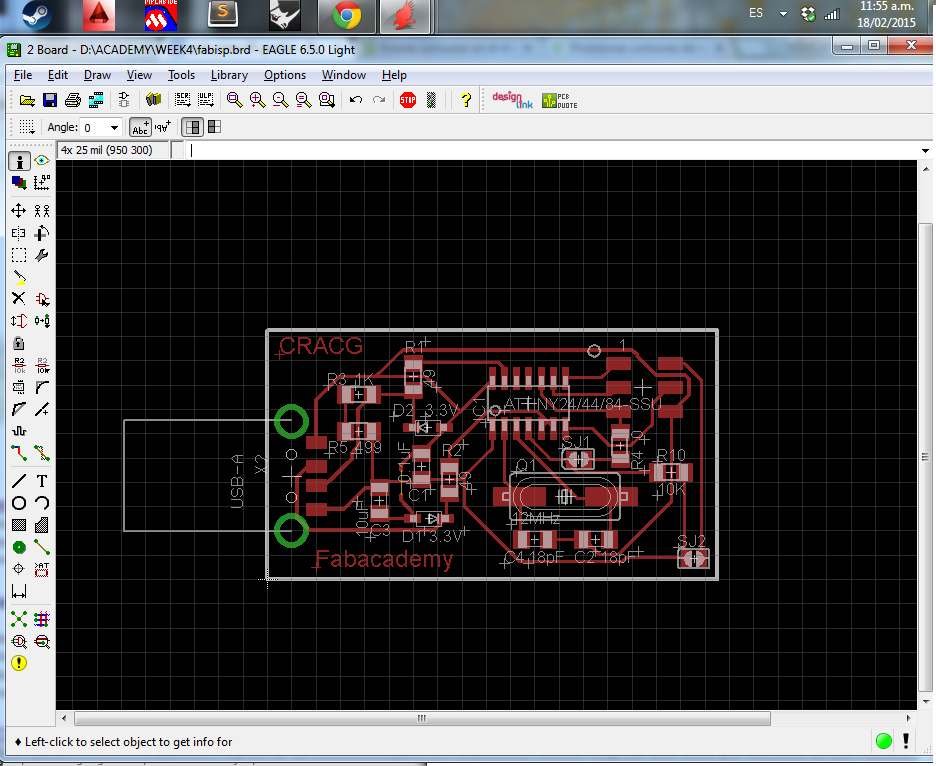Image resolution: width=936 pixels, height=766 pixels.
Task: Click the vertical scrollbar thumb
Action: pos(925,457)
